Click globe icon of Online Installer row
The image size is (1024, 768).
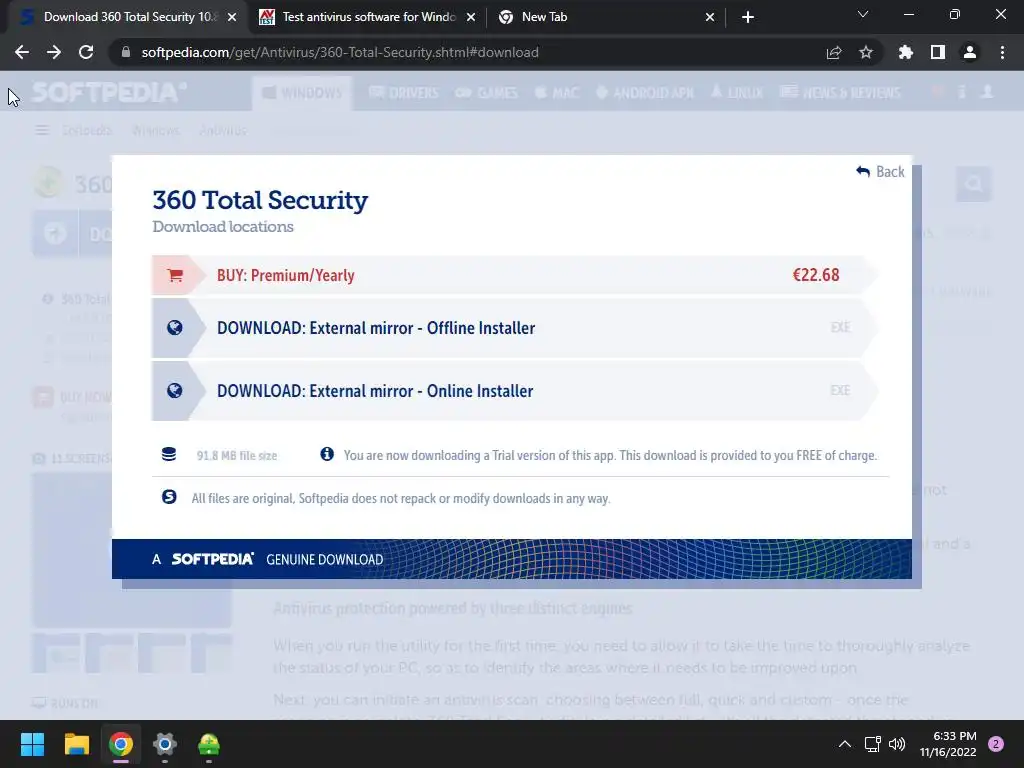[174, 391]
